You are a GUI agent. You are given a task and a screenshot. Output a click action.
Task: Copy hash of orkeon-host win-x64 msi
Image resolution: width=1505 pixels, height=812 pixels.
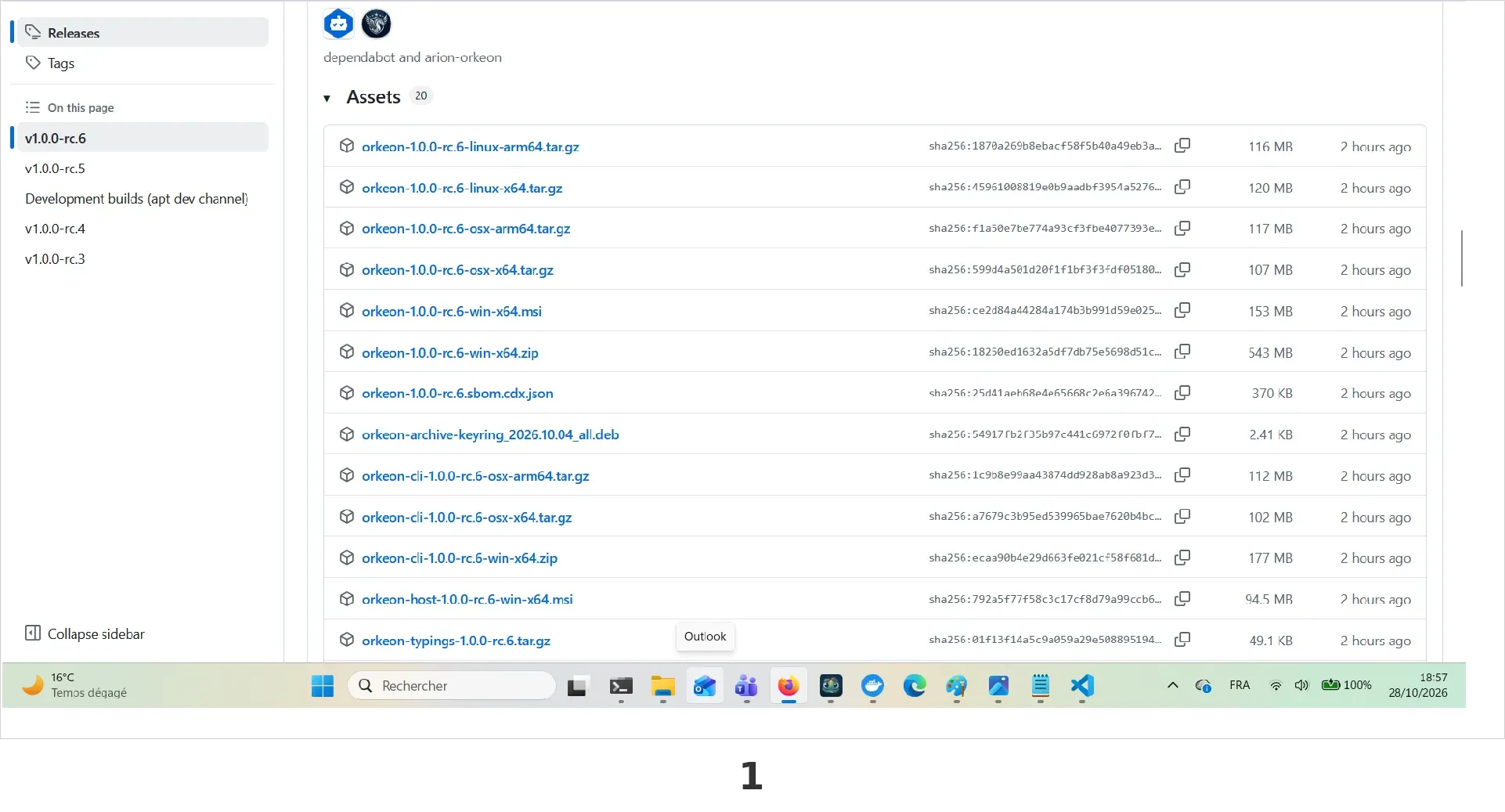coord(1182,598)
